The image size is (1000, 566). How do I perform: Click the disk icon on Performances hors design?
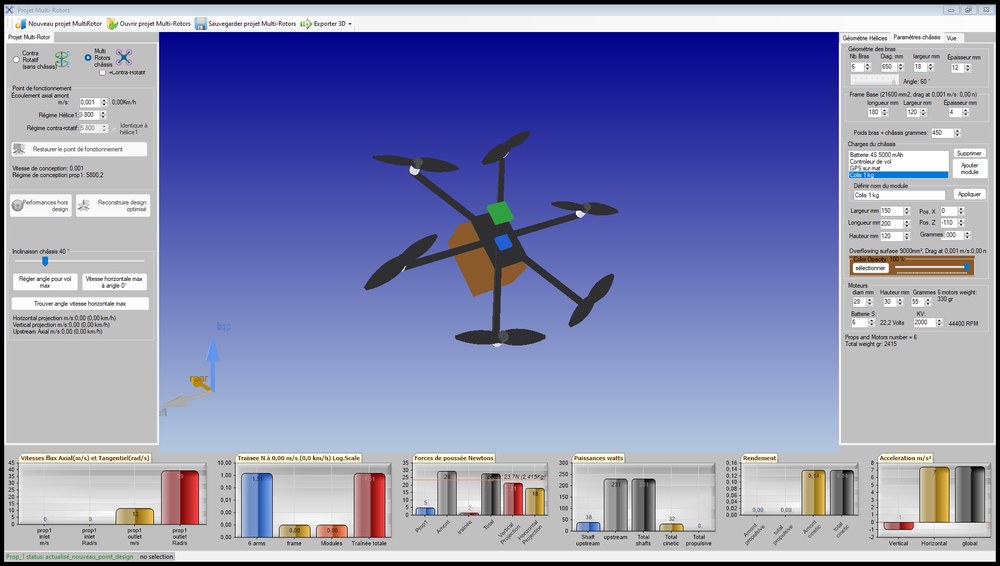17,205
